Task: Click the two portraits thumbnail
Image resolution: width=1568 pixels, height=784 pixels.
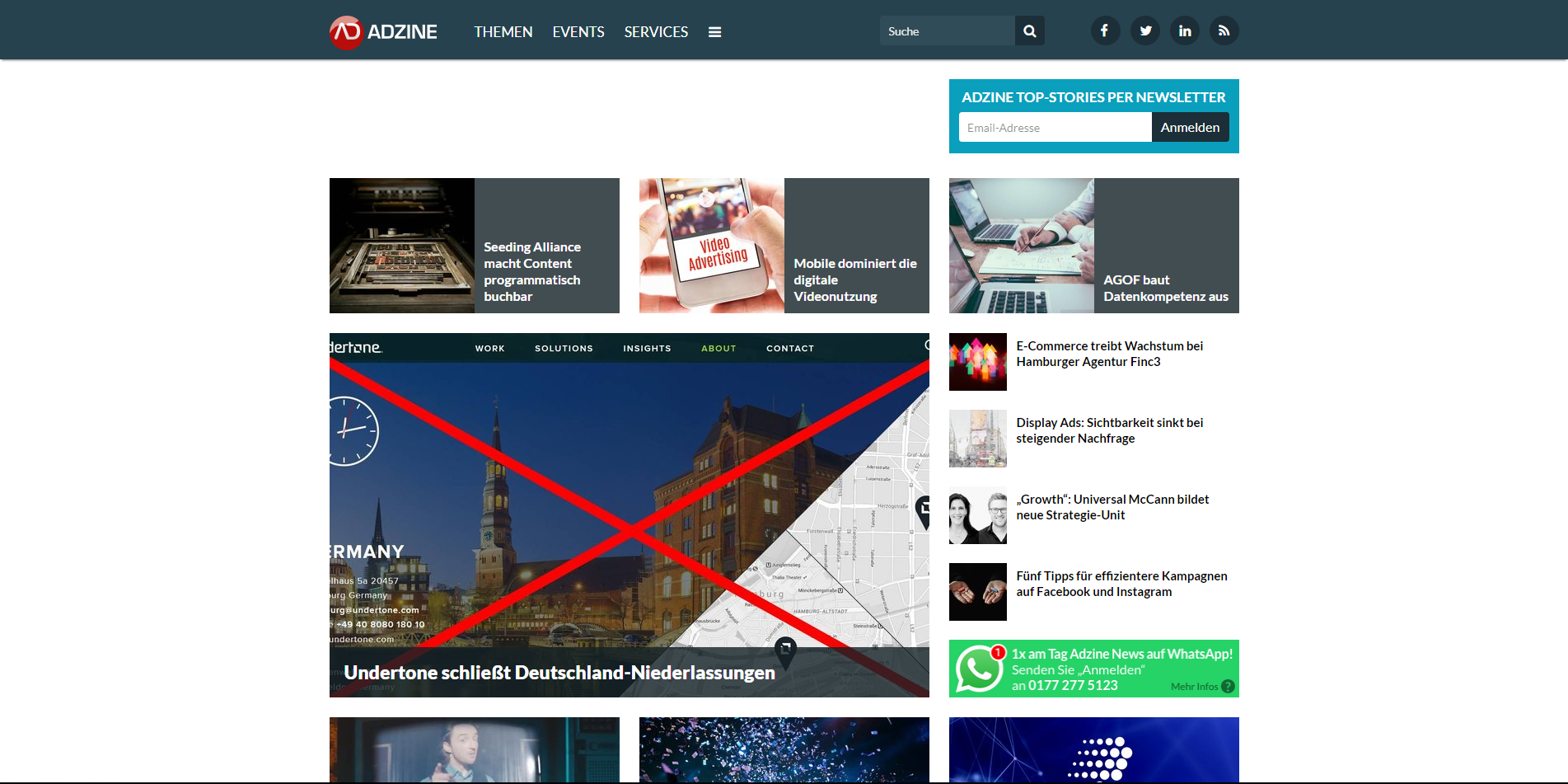Action: tap(978, 515)
